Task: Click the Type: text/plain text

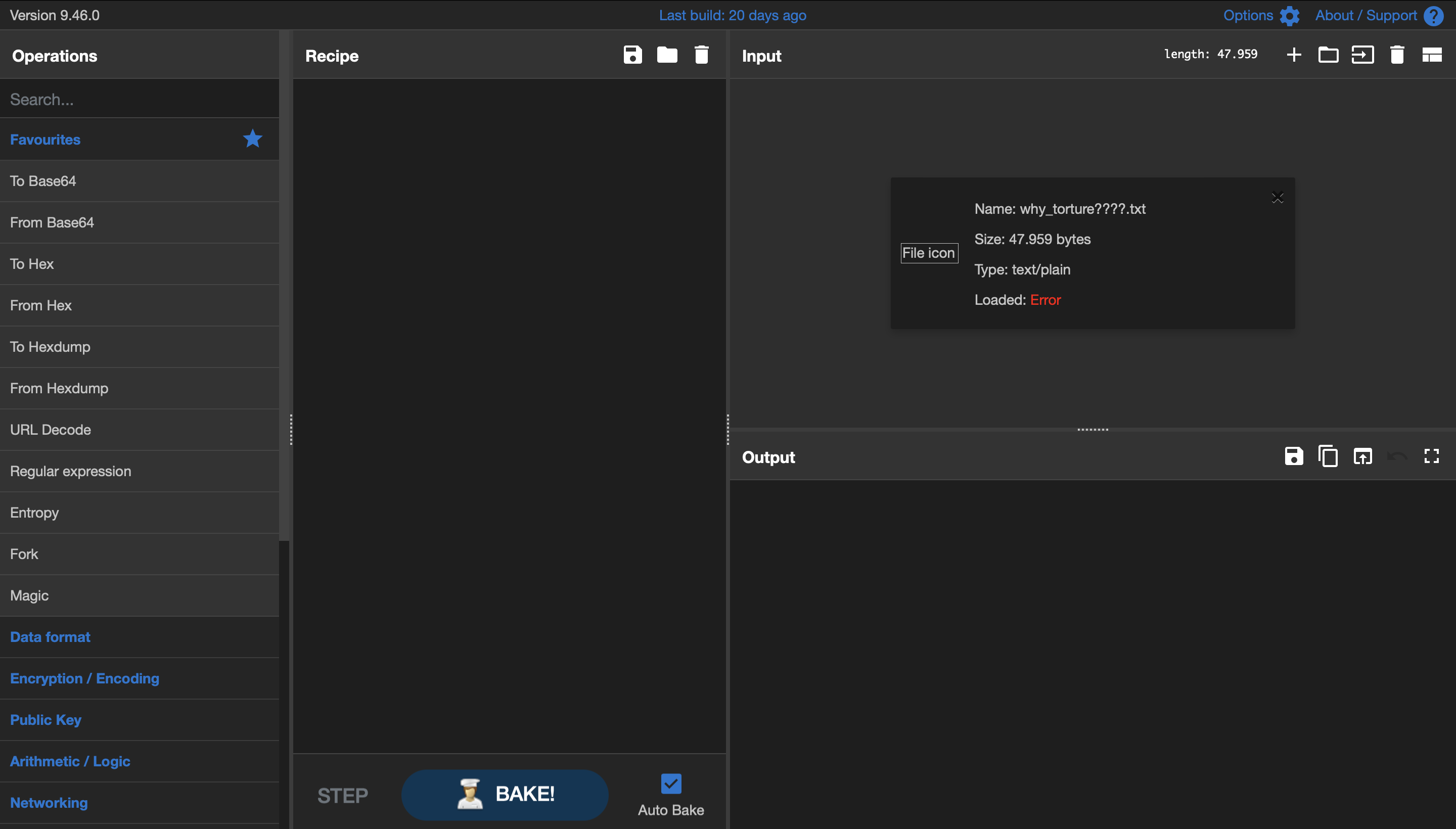Action: 1022,269
